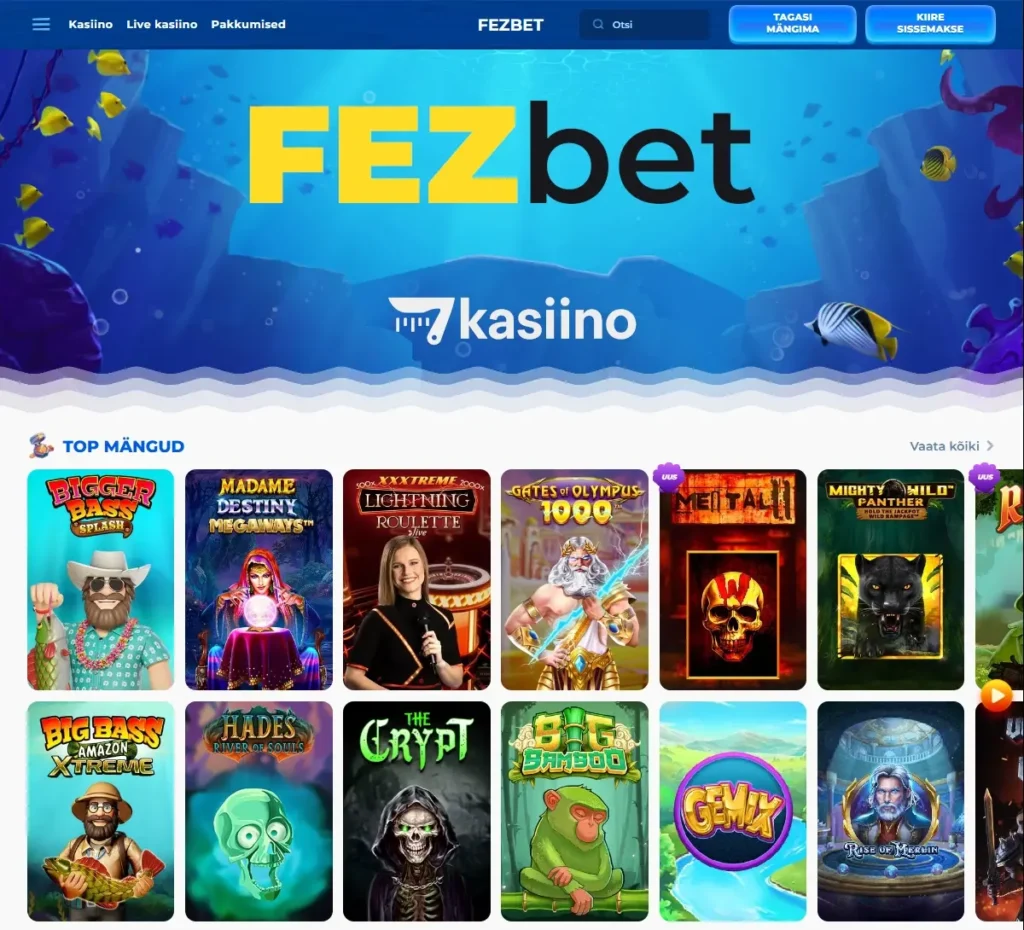
Task: Select Gates of Olympus 1000 game
Action: (575, 579)
